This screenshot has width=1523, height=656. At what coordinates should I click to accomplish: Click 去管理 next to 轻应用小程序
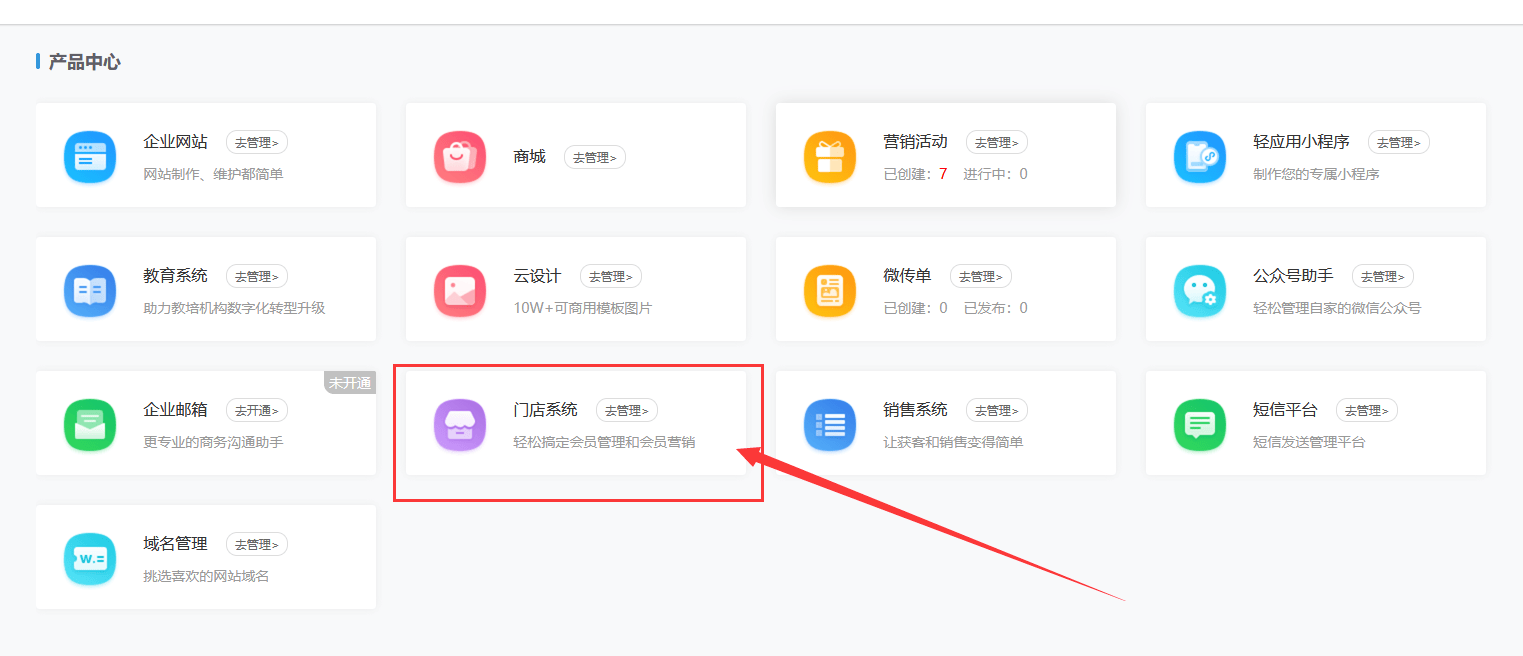[x=1399, y=142]
